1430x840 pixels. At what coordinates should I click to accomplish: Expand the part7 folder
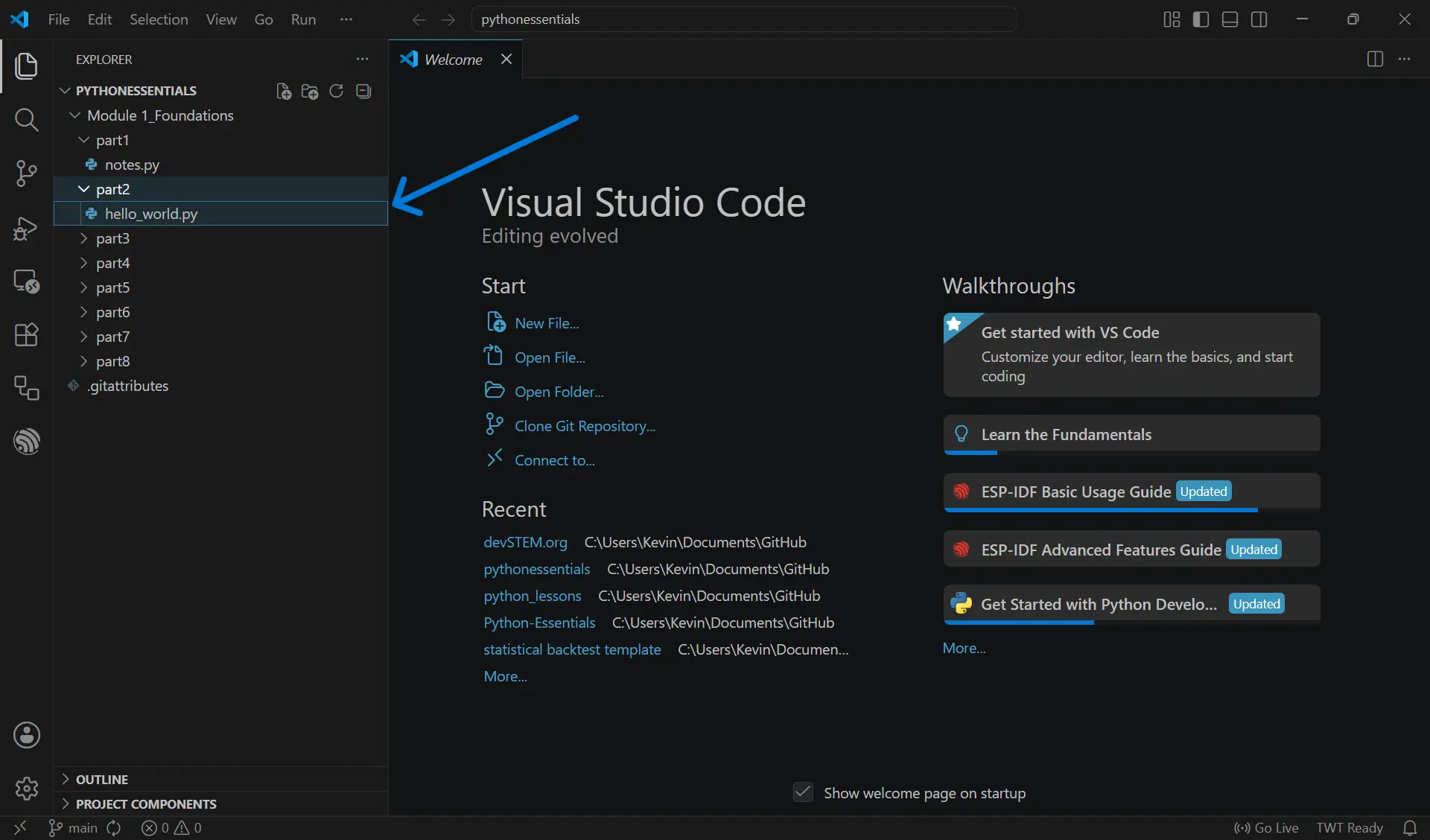[x=220, y=337]
